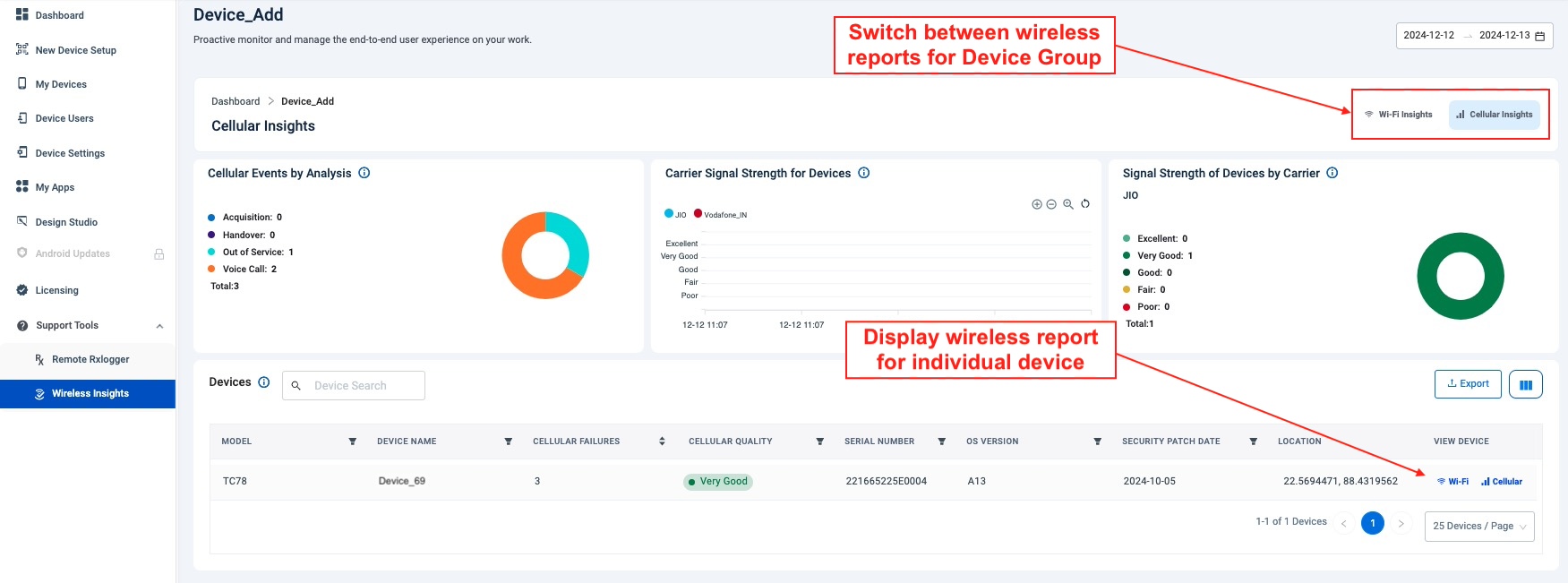The width and height of the screenshot is (1568, 583).
Task: Open the 25 Devices / Page dropdown
Action: 1478,527
